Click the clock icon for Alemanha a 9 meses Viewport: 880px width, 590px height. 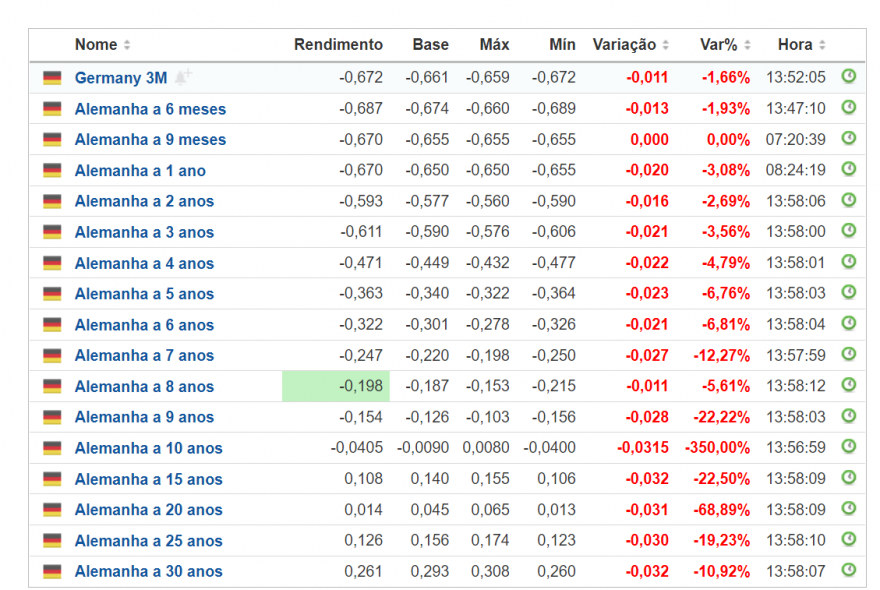[x=849, y=138]
